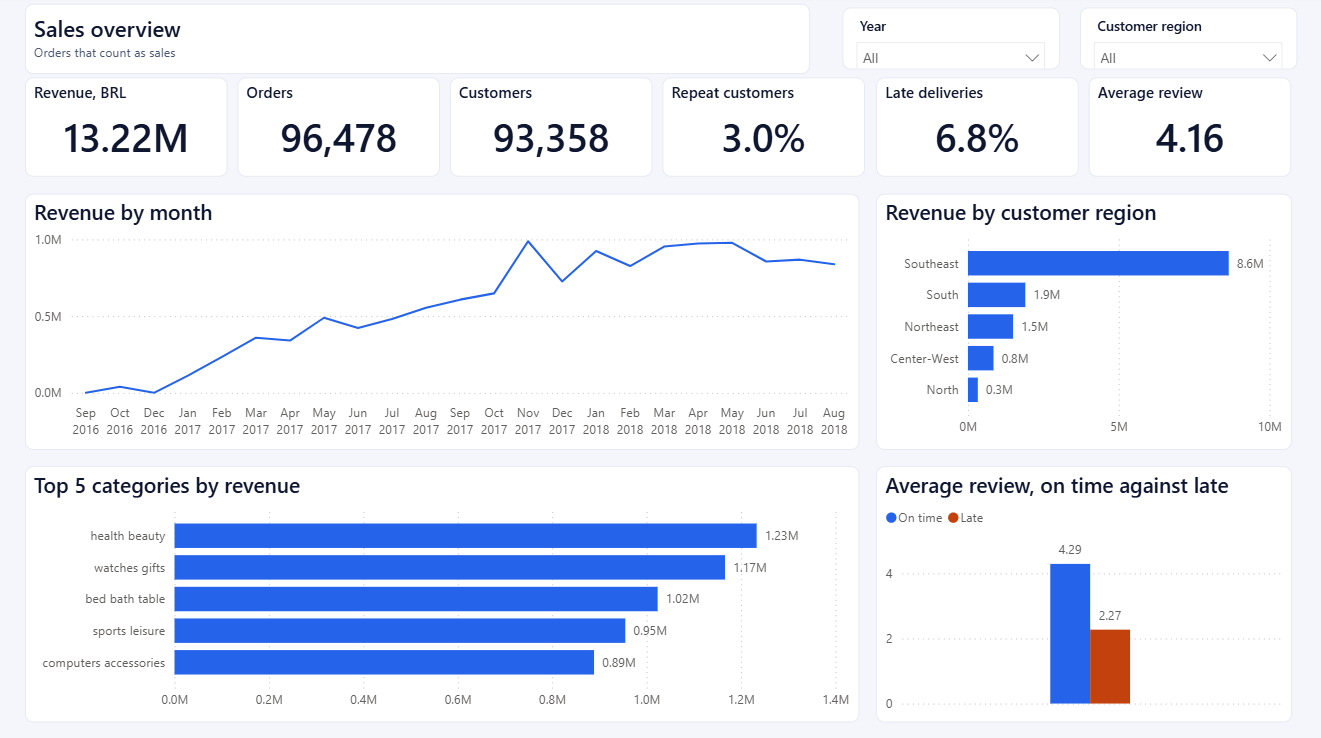Image resolution: width=1321 pixels, height=738 pixels.
Task: Select the Southeast revenue bar
Action: click(1098, 263)
